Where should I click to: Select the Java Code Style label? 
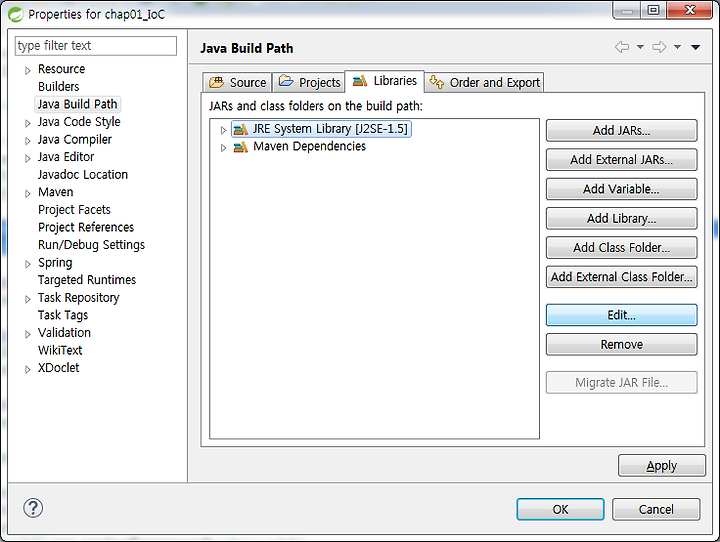[x=79, y=122]
